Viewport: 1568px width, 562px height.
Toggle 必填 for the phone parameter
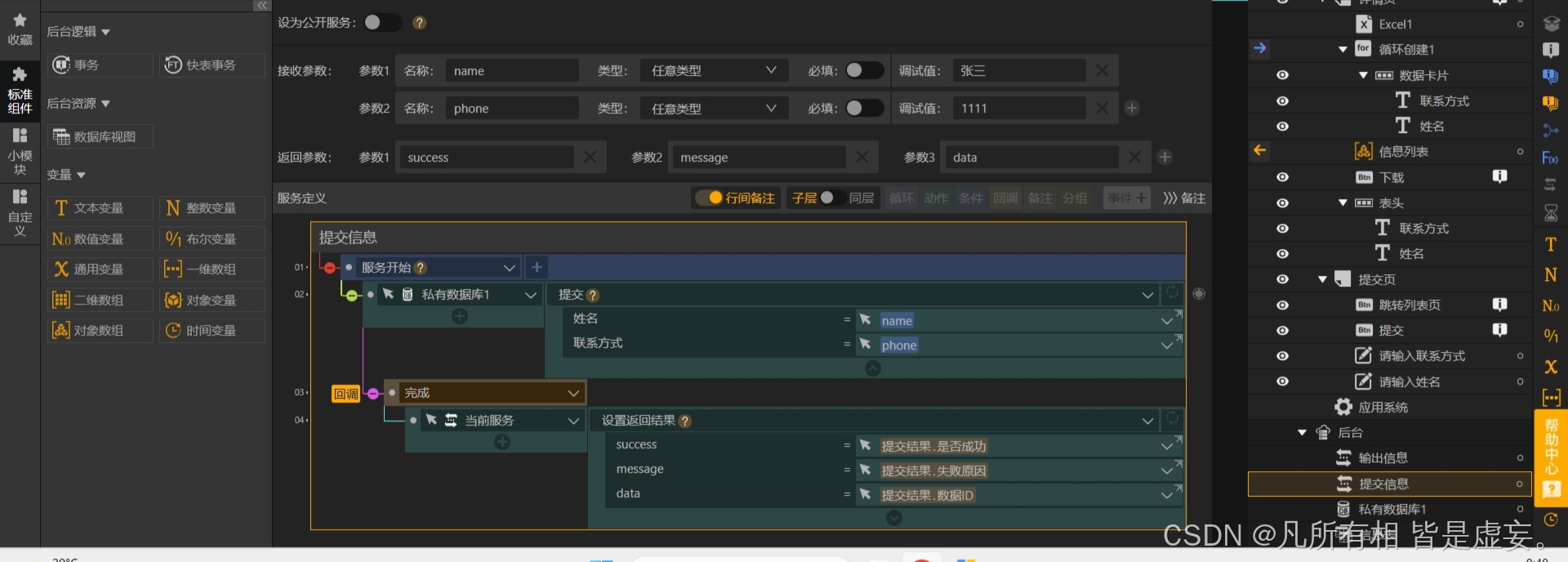tap(864, 109)
